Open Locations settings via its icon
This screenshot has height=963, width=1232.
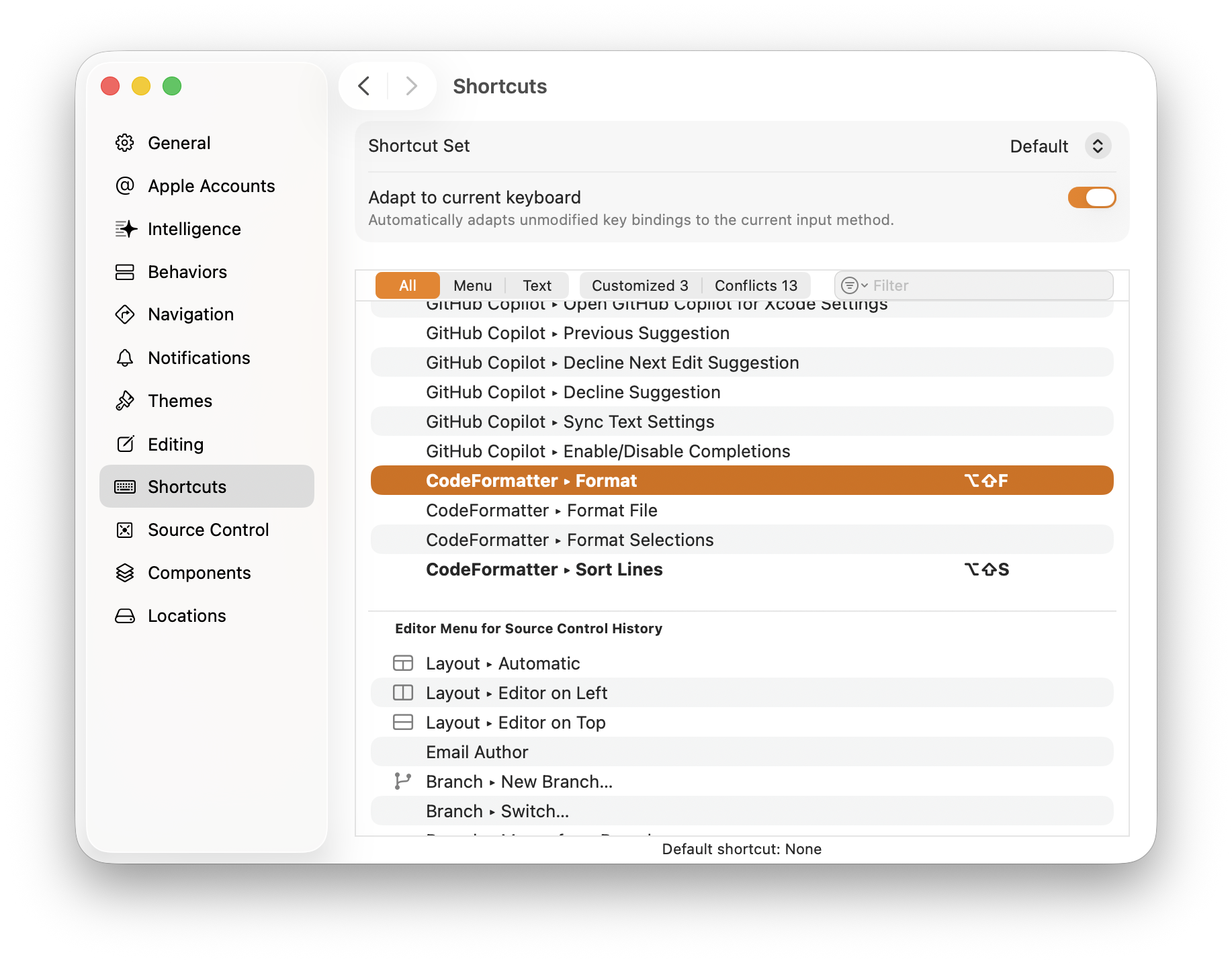[x=125, y=616]
